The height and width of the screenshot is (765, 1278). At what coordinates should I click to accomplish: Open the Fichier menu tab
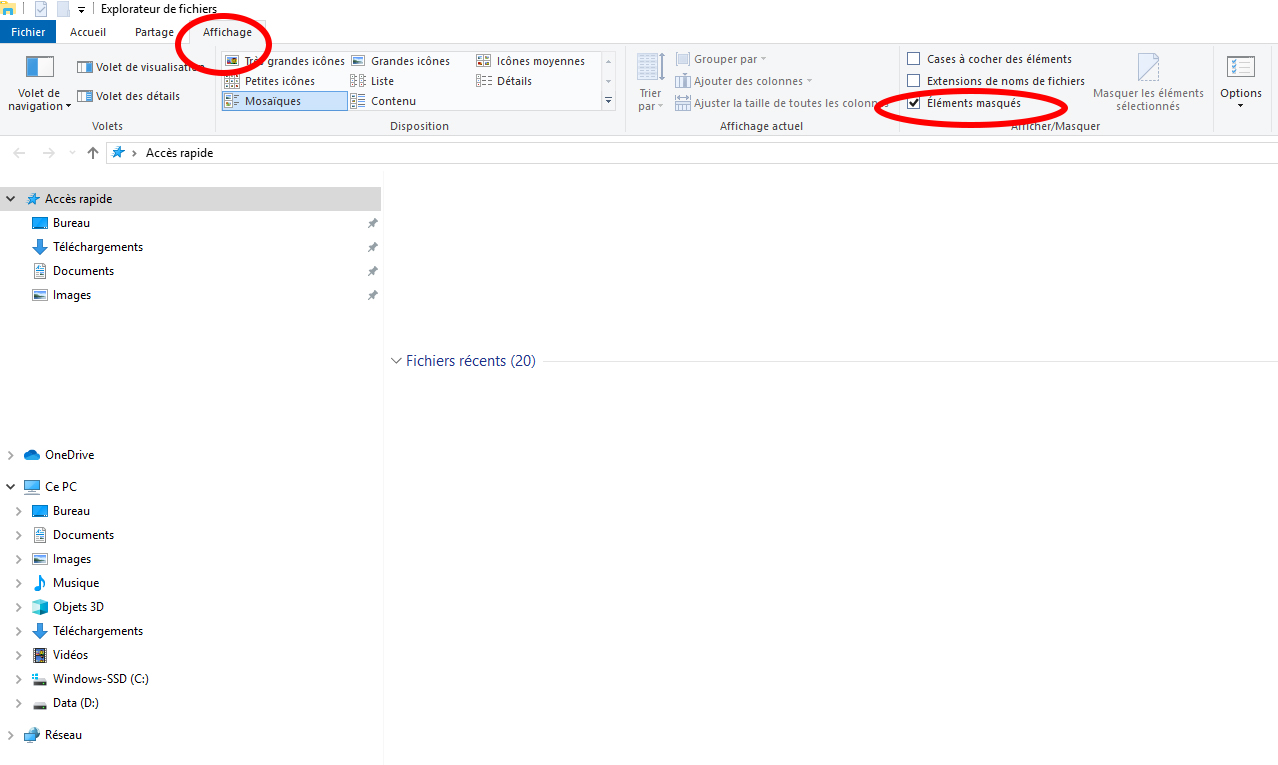click(x=28, y=32)
